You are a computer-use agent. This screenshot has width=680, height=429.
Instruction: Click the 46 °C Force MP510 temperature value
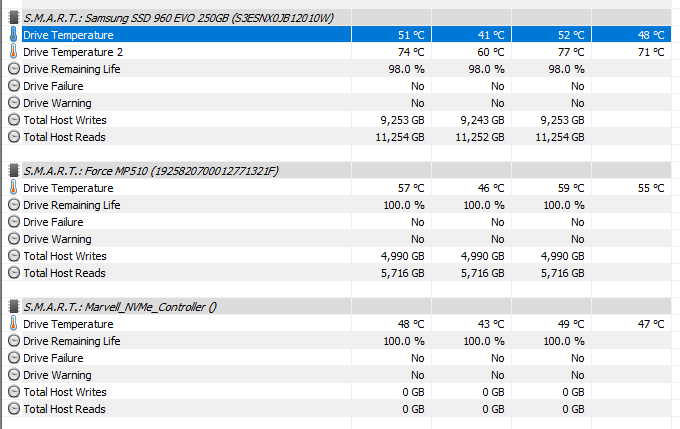(491, 188)
